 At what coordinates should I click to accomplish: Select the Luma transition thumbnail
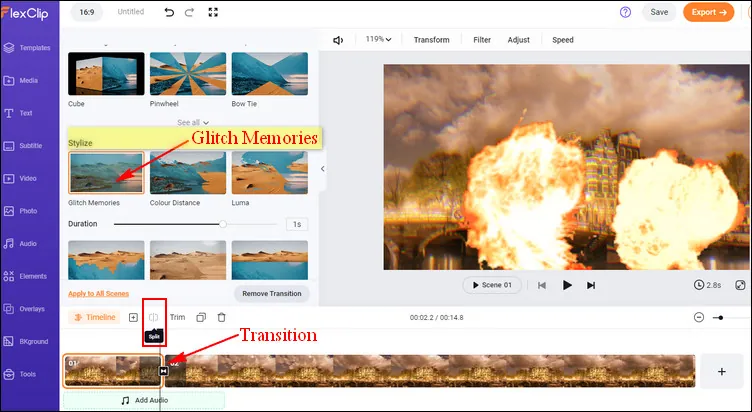(x=270, y=173)
